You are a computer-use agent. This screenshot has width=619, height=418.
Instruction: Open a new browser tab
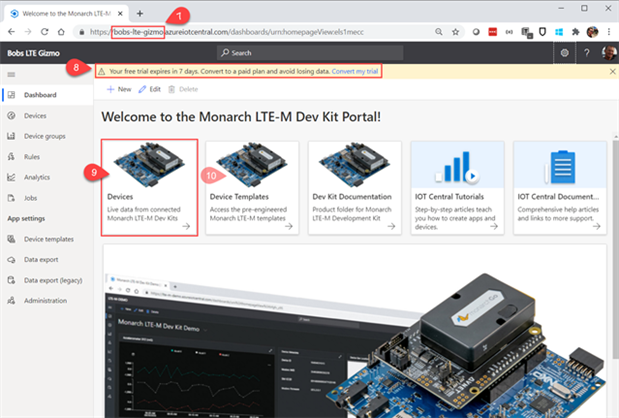click(140, 13)
